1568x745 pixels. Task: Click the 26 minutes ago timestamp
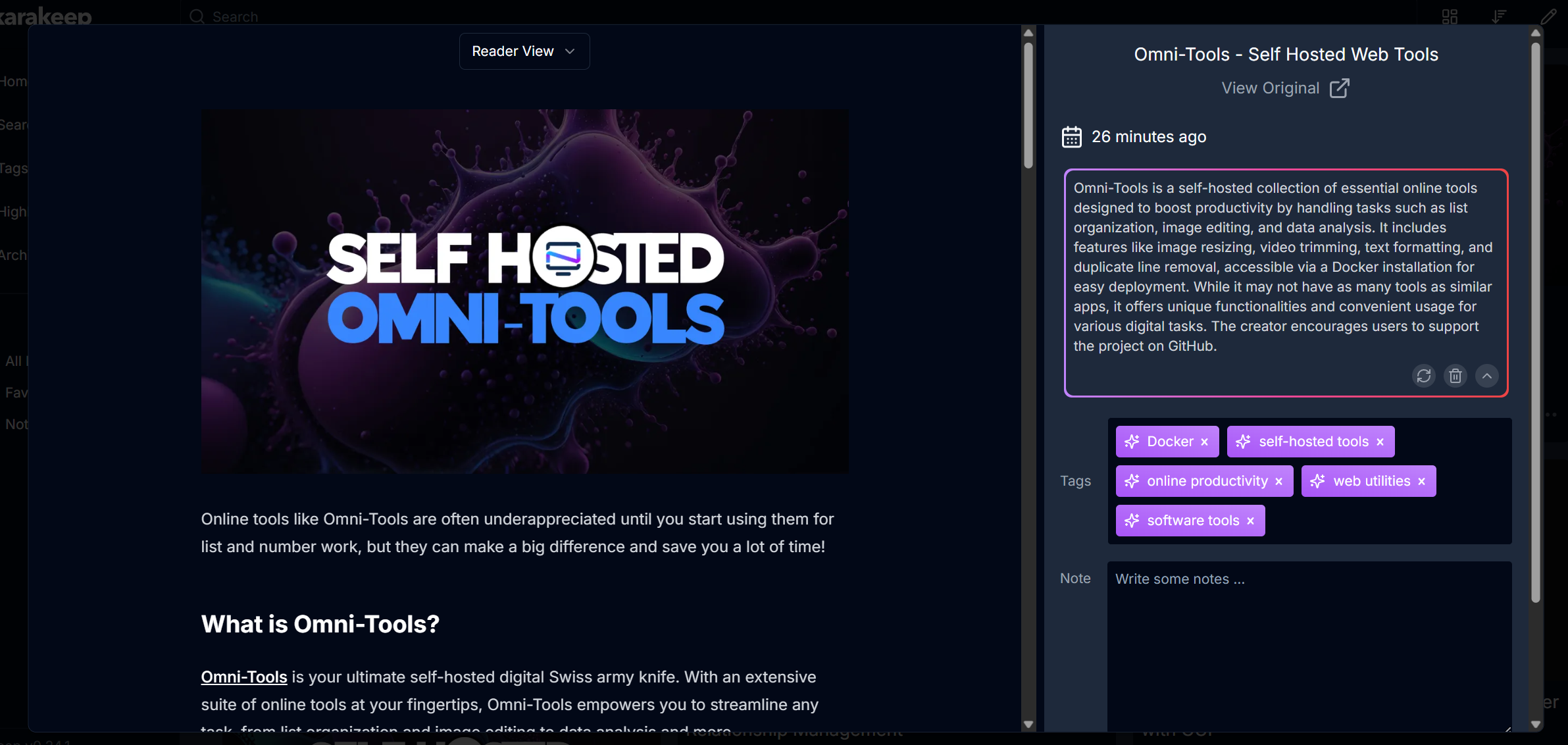coord(1149,137)
